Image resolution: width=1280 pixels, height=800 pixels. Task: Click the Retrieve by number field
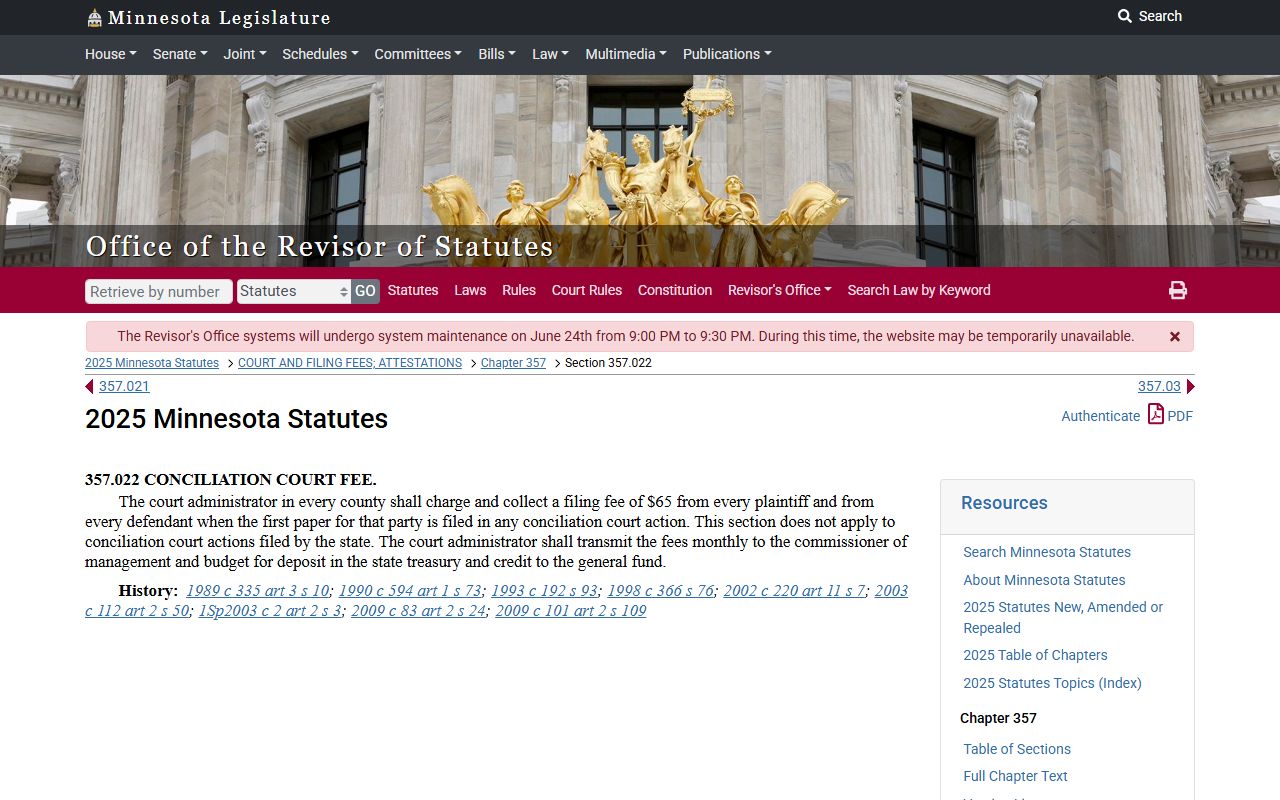[x=159, y=291]
